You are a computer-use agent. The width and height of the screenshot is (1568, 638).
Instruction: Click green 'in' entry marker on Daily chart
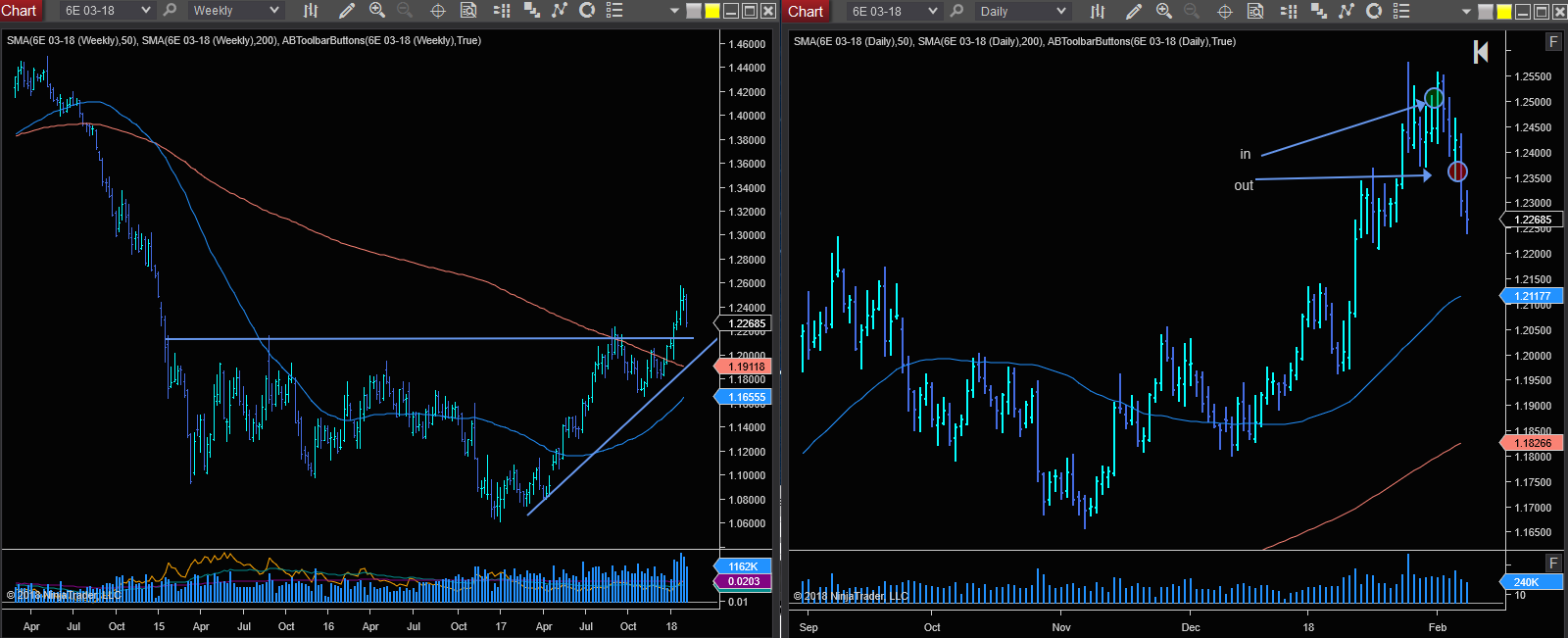click(x=1434, y=98)
